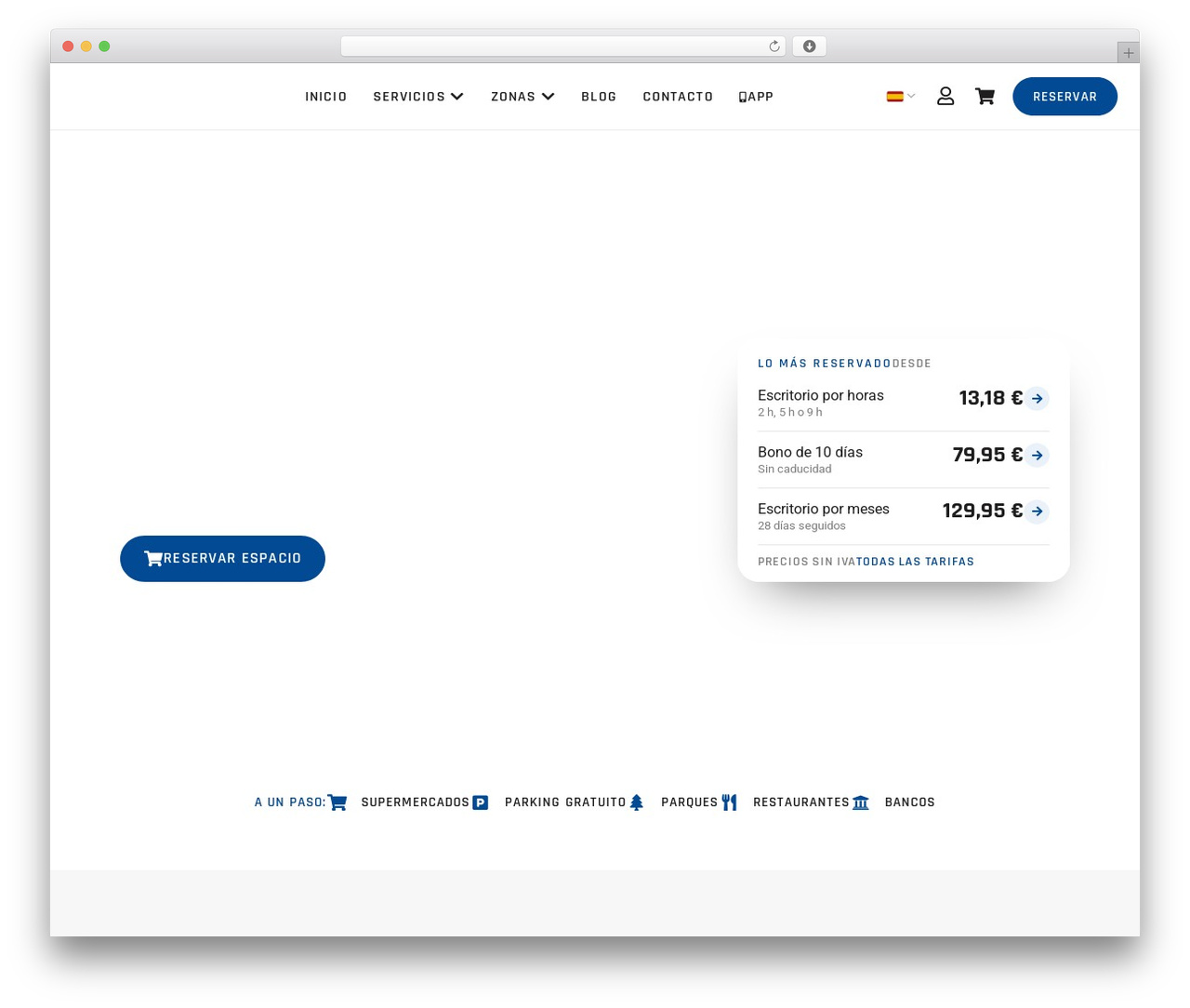Click the Reservar Espacio button
The height and width of the screenshot is (1008, 1190).
[222, 559]
